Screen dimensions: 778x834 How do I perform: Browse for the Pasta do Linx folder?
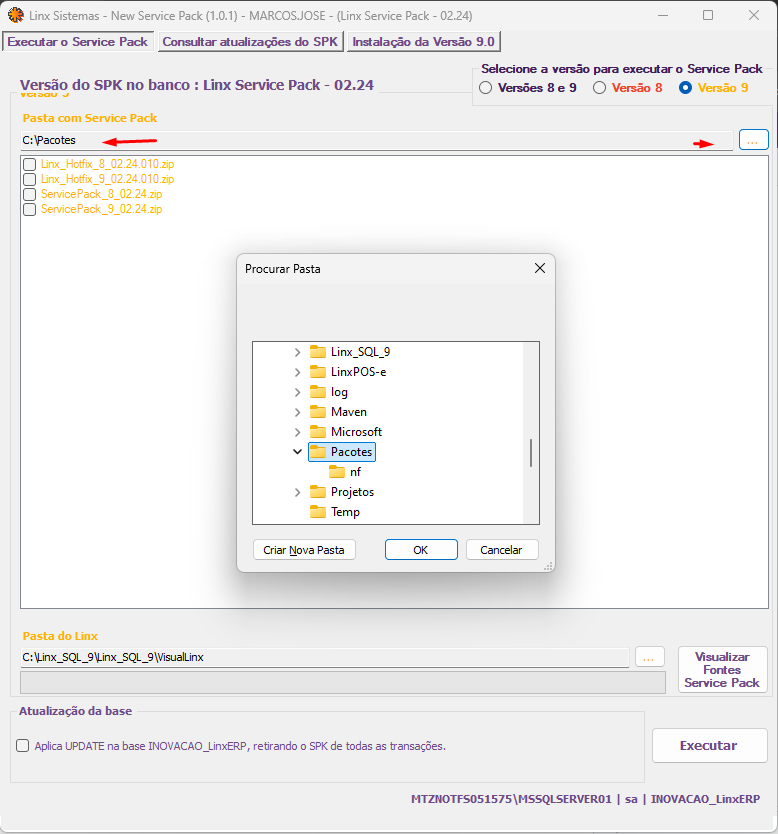pyautogui.click(x=649, y=657)
